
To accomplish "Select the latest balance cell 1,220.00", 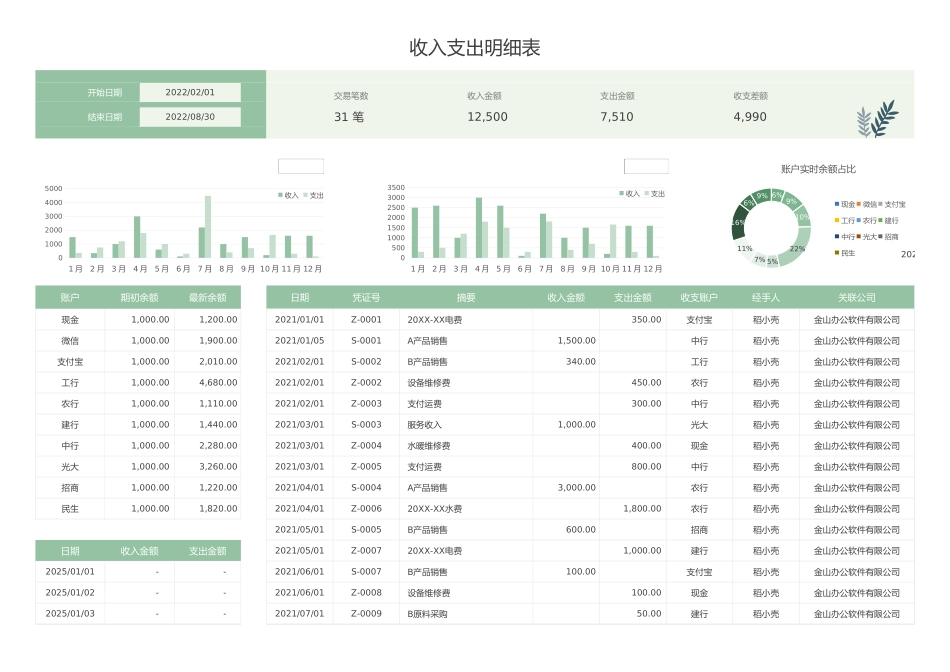I will click(x=208, y=488).
